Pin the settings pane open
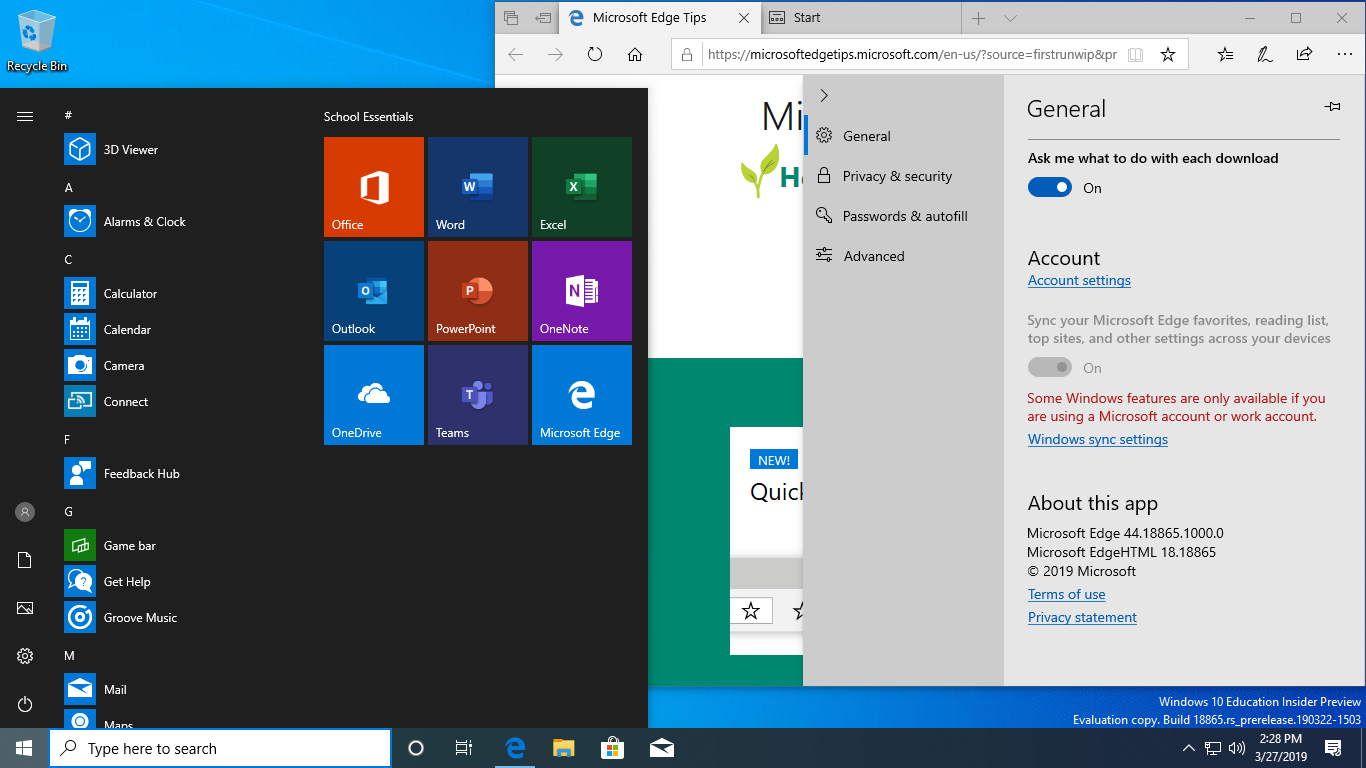This screenshot has width=1366, height=768. pos(1332,106)
